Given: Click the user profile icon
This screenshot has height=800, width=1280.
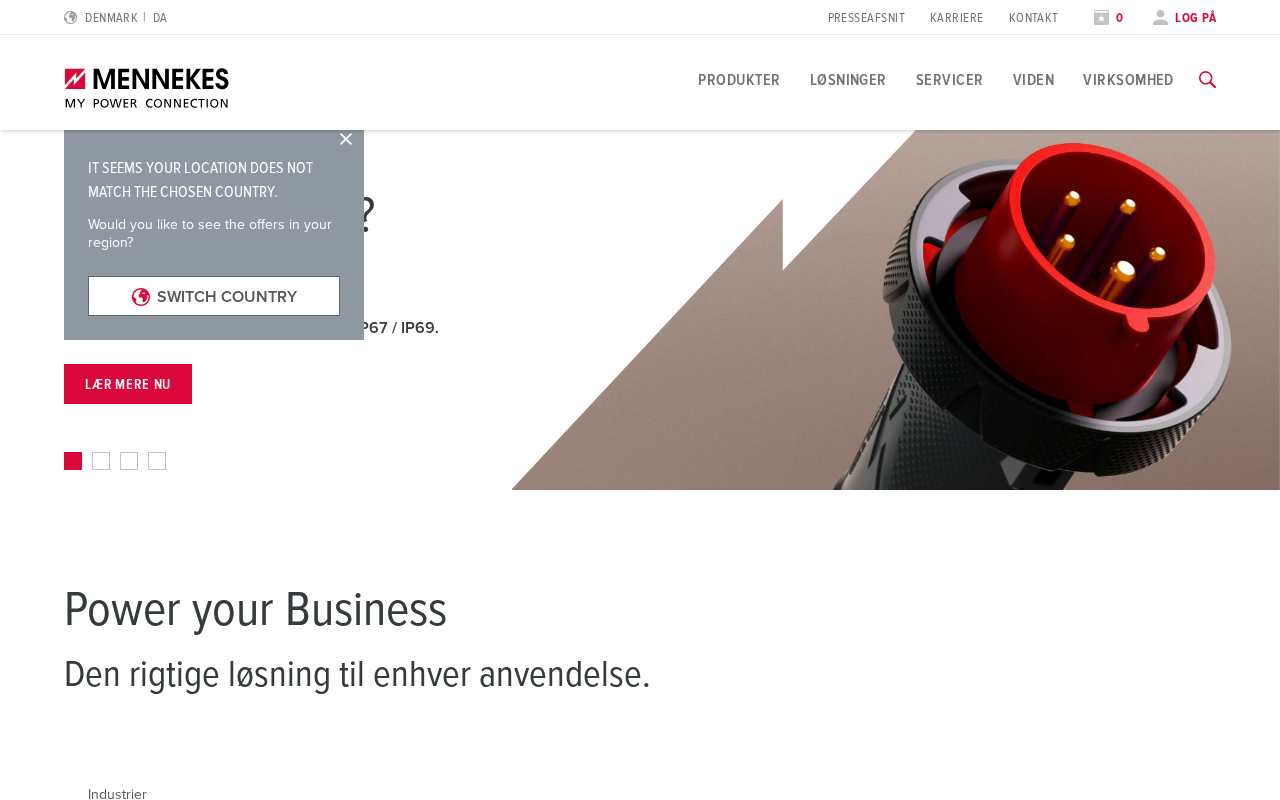Looking at the screenshot, I should tap(1160, 18).
